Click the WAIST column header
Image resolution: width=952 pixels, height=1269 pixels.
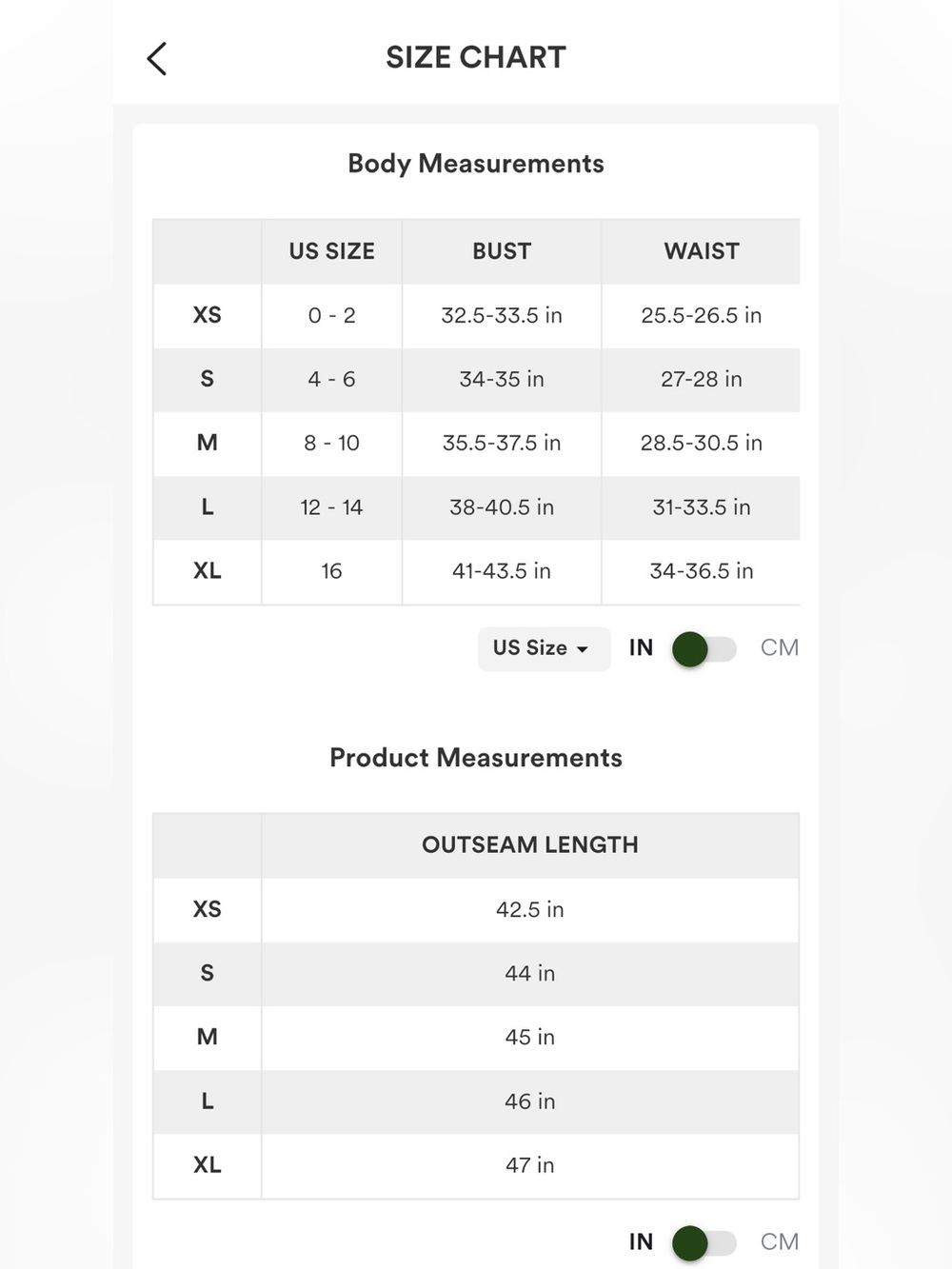702,251
